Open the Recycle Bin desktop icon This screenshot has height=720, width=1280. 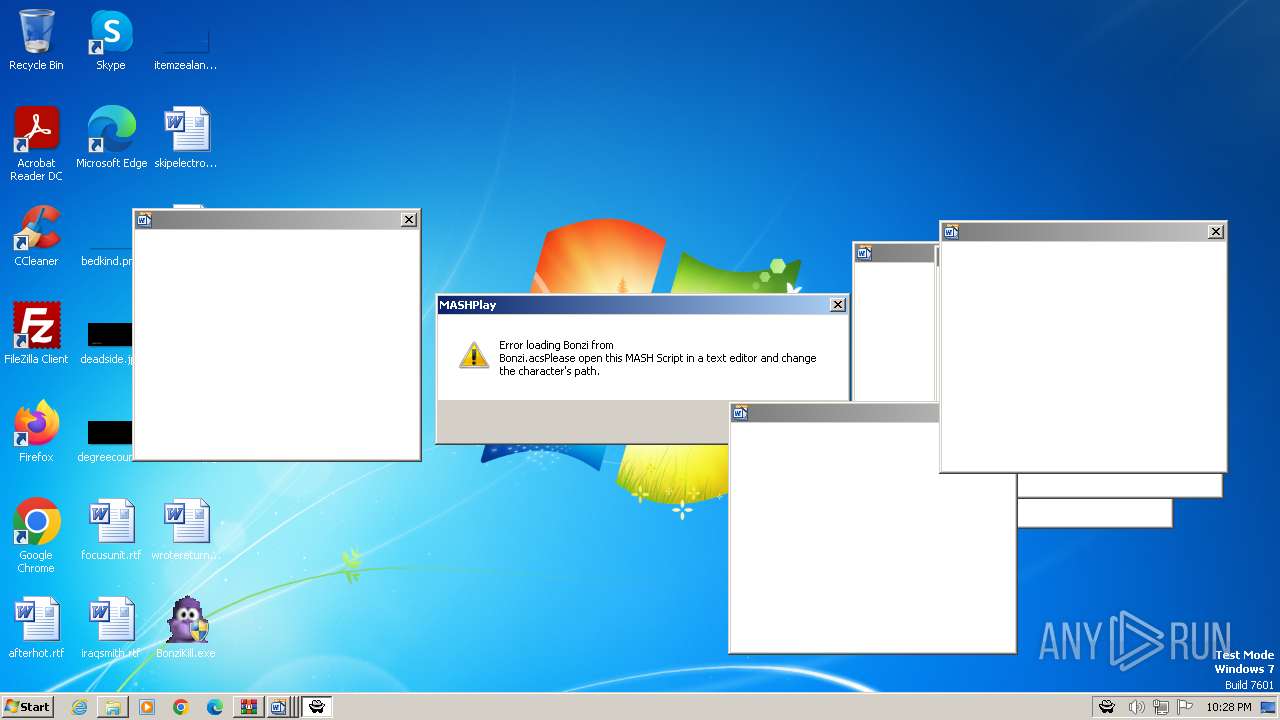36,40
